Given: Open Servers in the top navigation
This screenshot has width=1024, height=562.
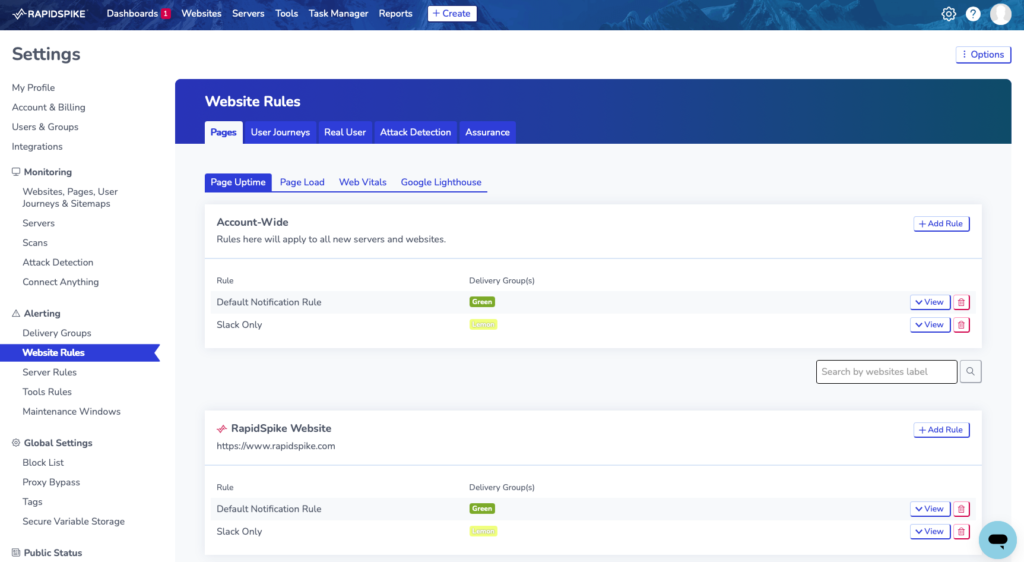Looking at the screenshot, I should (248, 14).
